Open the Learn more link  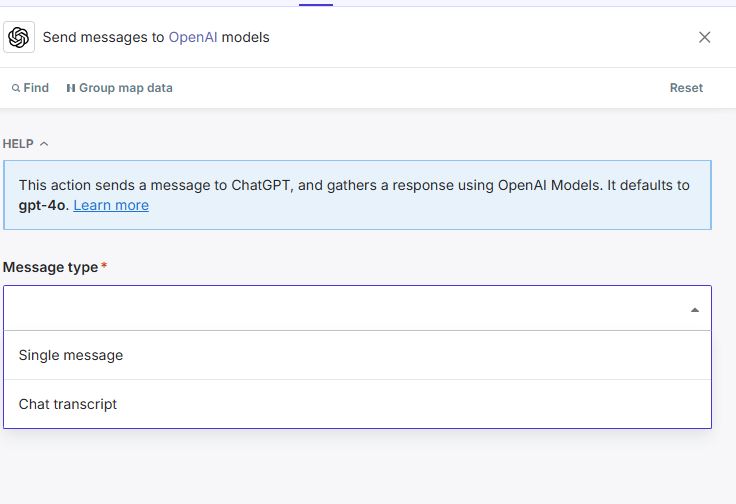tap(111, 205)
